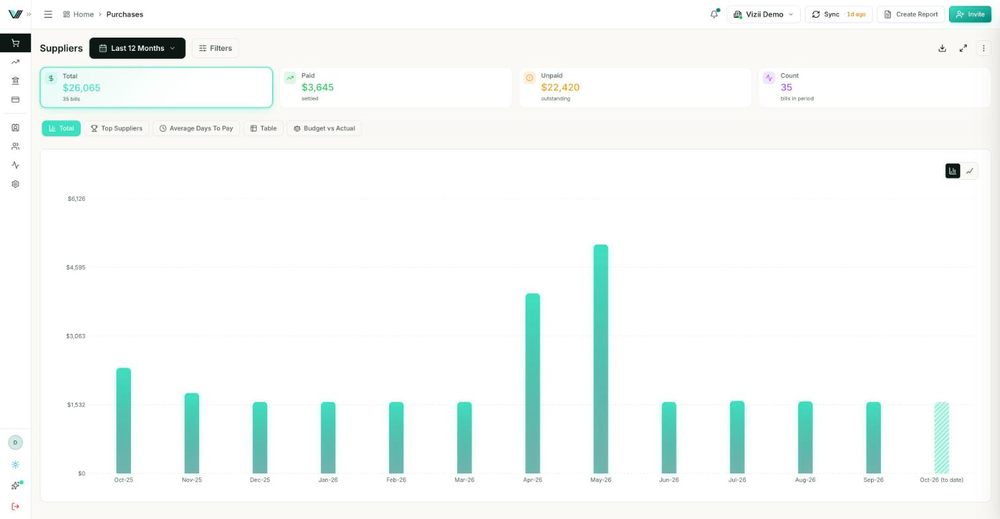This screenshot has width=1000, height=519.
Task: Open the trending sales icon in sidebar
Action: pyautogui.click(x=15, y=62)
